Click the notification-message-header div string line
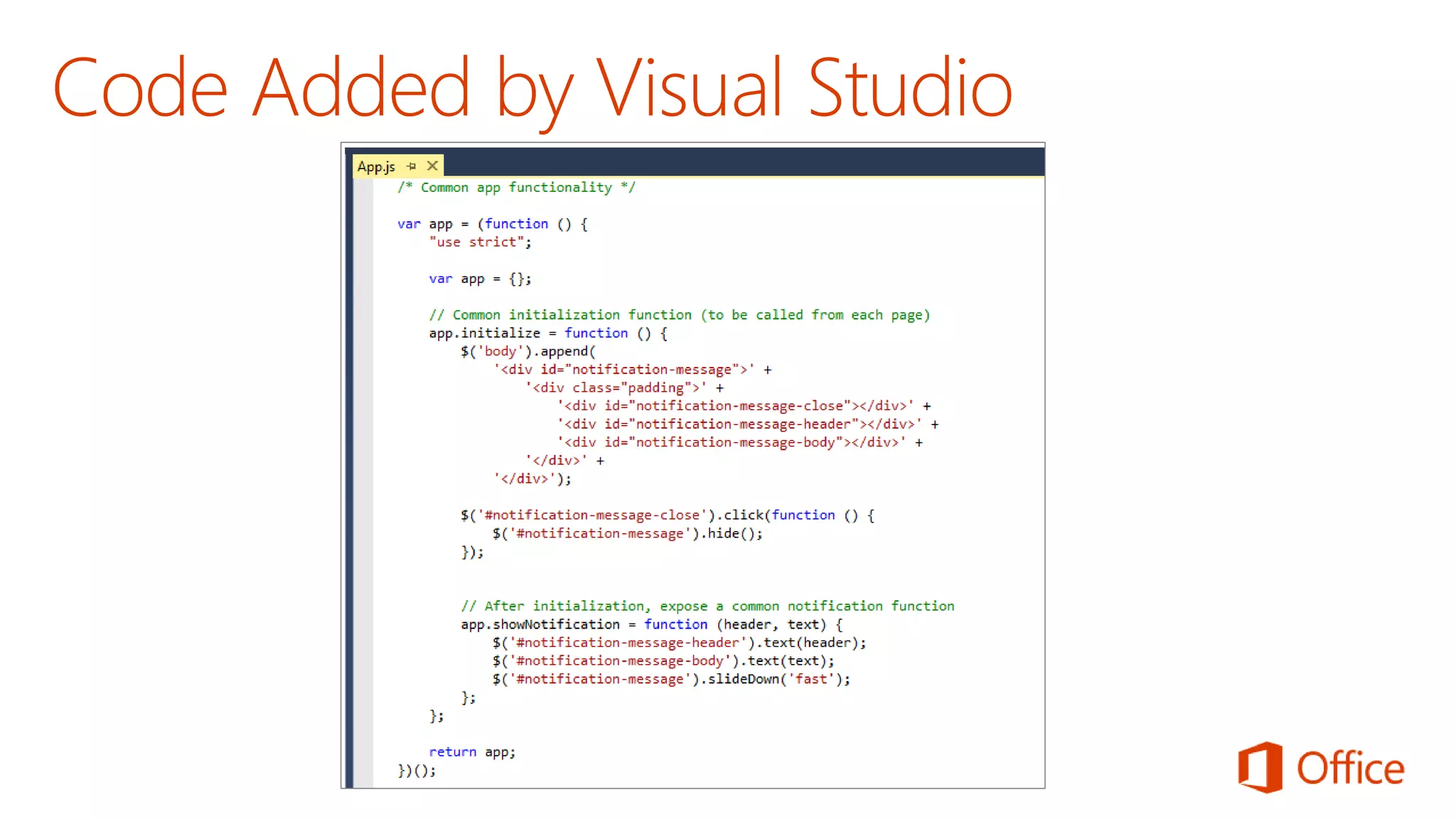The height and width of the screenshot is (819, 1456). [748, 424]
